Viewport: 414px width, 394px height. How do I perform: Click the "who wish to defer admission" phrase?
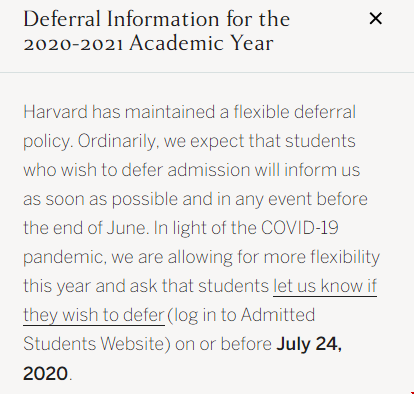click(x=137, y=170)
